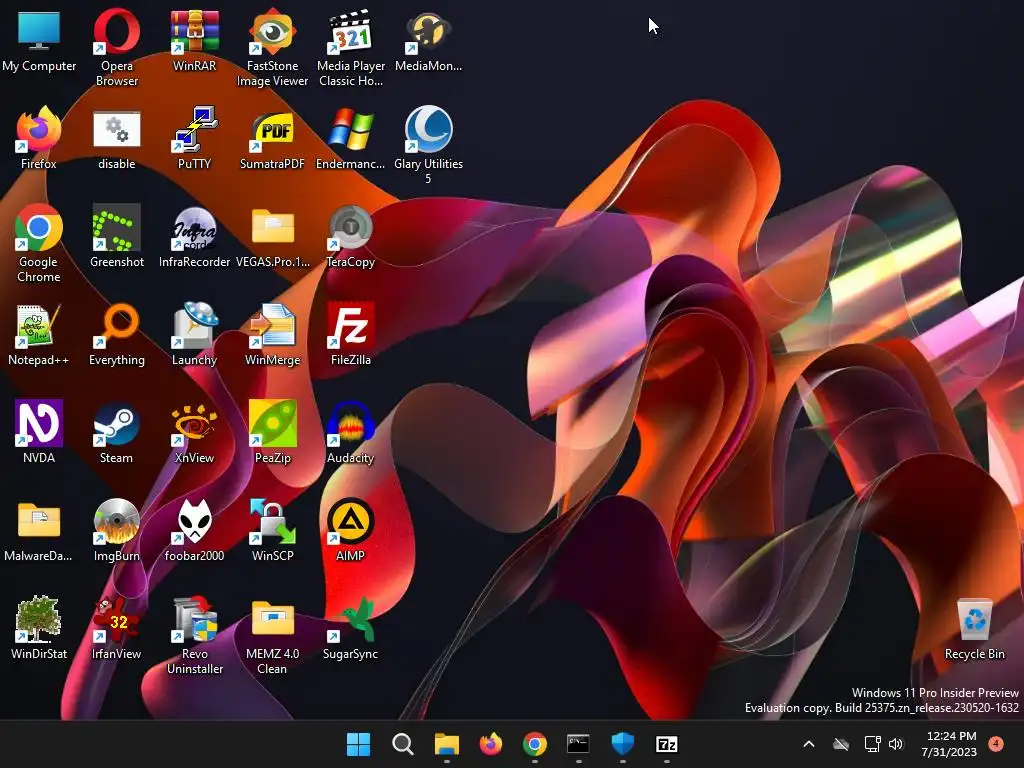The image size is (1024, 768).
Task: Open File Explorer from the taskbar
Action: (447, 744)
